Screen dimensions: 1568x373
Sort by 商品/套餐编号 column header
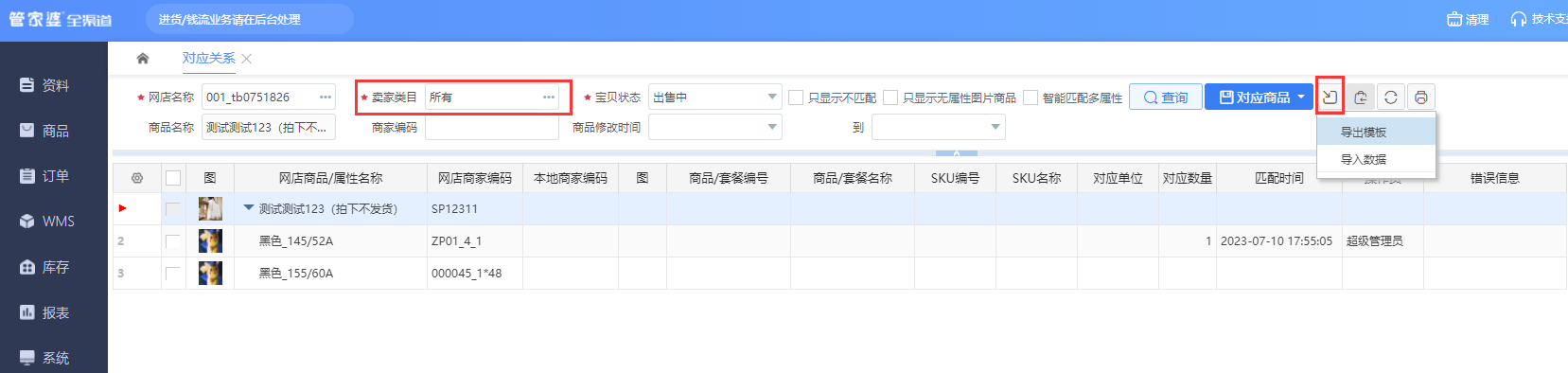(729, 178)
